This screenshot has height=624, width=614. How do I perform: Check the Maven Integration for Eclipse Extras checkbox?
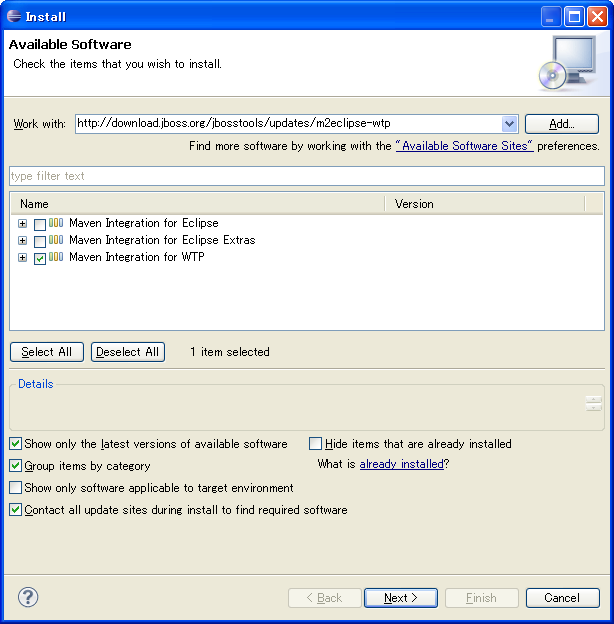coord(40,242)
